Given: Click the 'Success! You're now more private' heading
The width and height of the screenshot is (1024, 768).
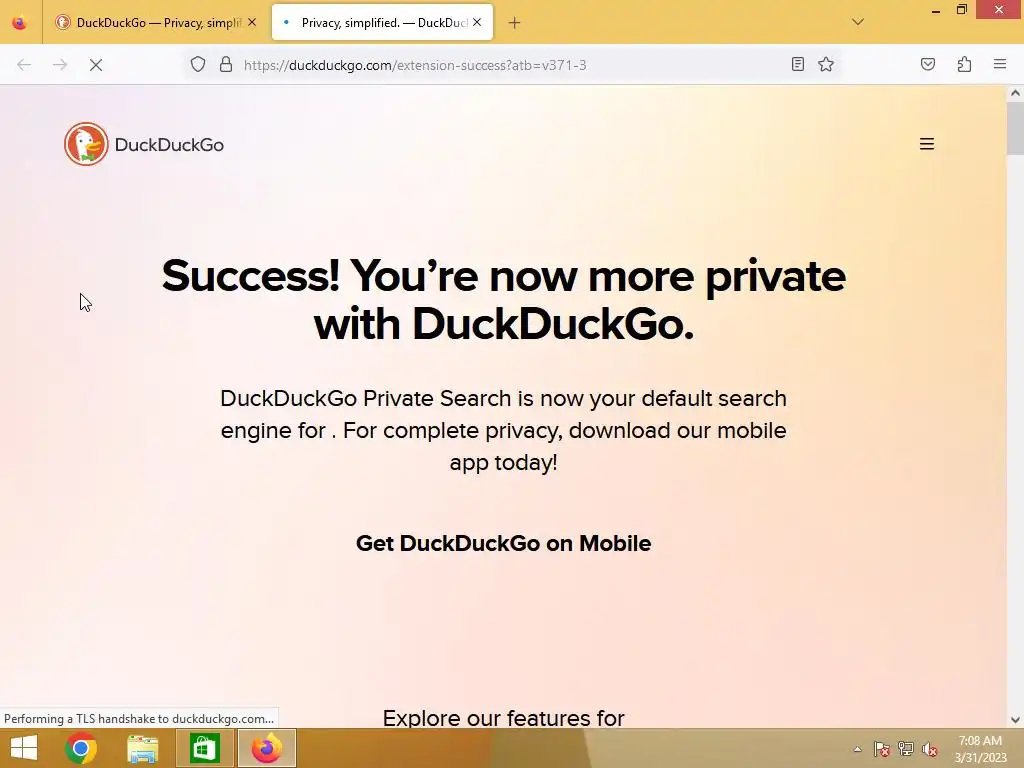Looking at the screenshot, I should pyautogui.click(x=504, y=300).
